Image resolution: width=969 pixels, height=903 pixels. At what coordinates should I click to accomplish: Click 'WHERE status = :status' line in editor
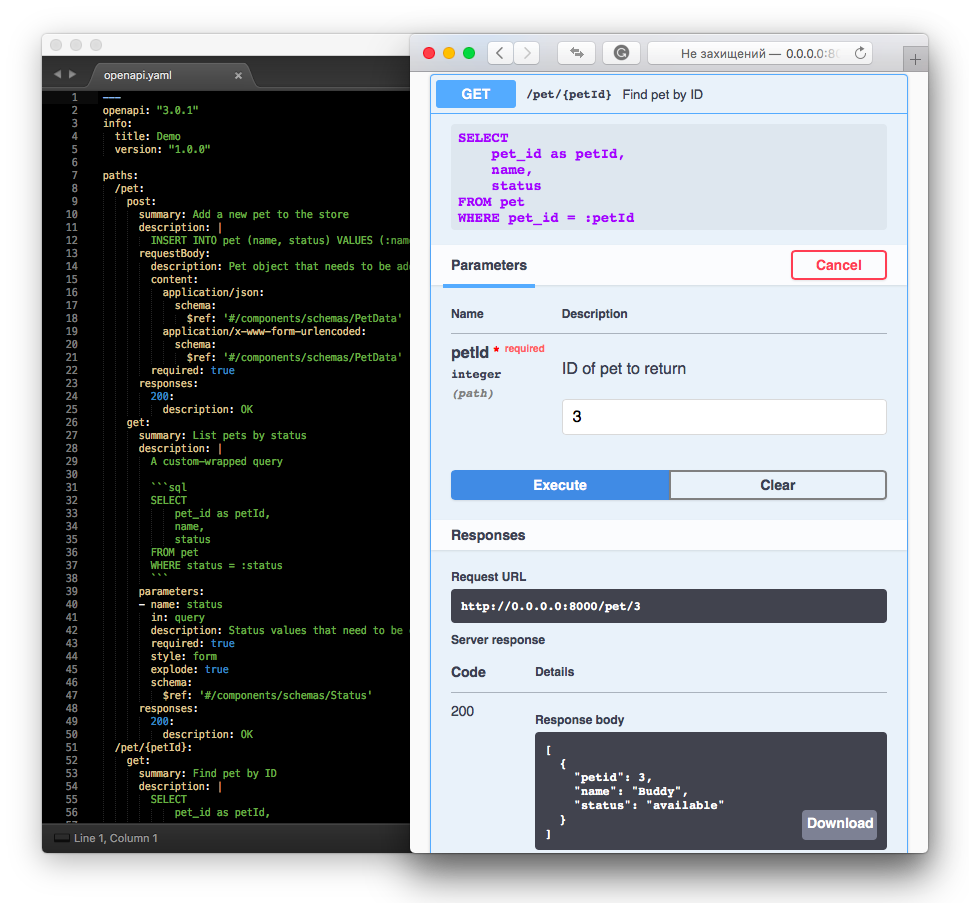(216, 566)
